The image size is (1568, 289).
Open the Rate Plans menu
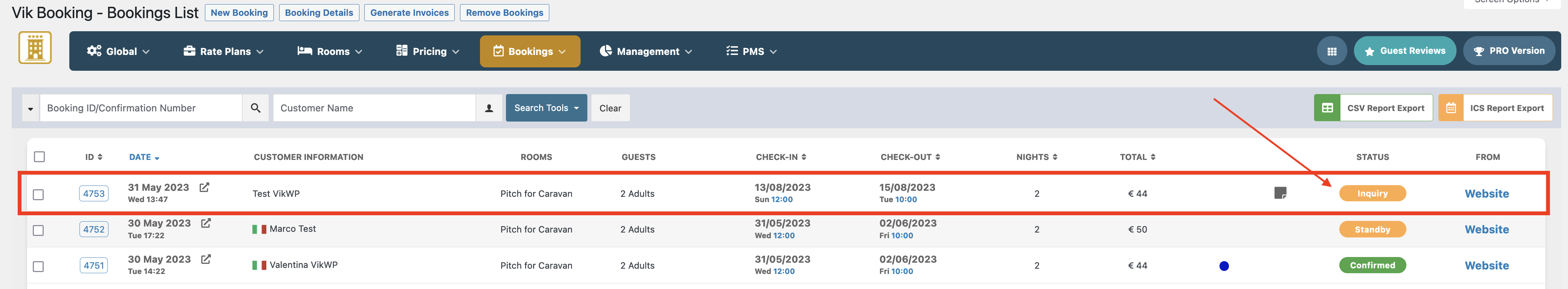pos(223,51)
